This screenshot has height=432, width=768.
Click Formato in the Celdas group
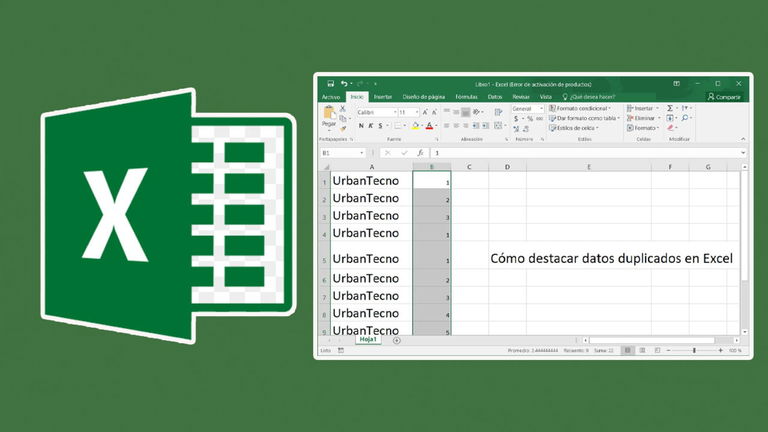pyautogui.click(x=643, y=128)
